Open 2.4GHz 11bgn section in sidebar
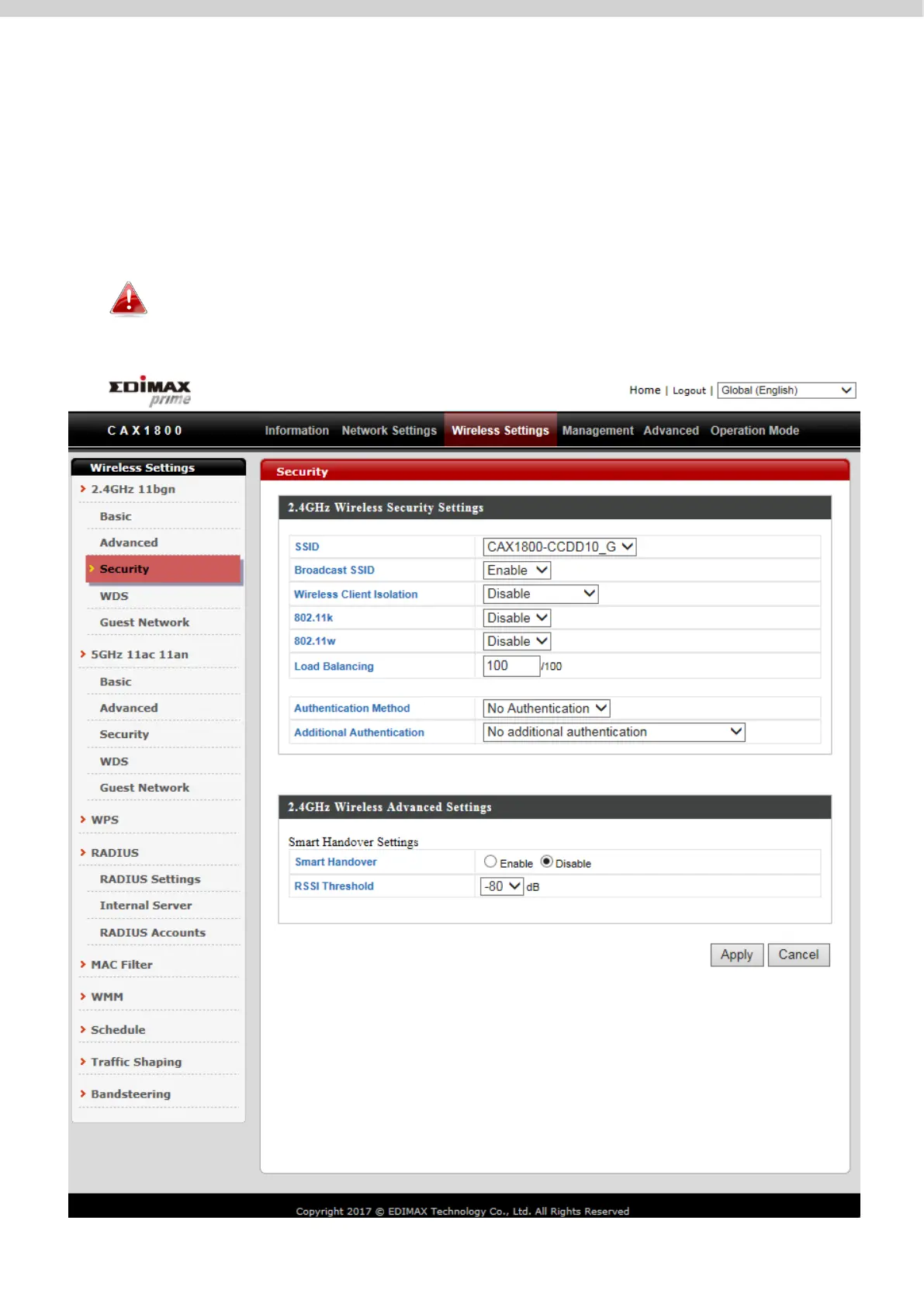This screenshot has width=924, height=1307. click(x=133, y=489)
